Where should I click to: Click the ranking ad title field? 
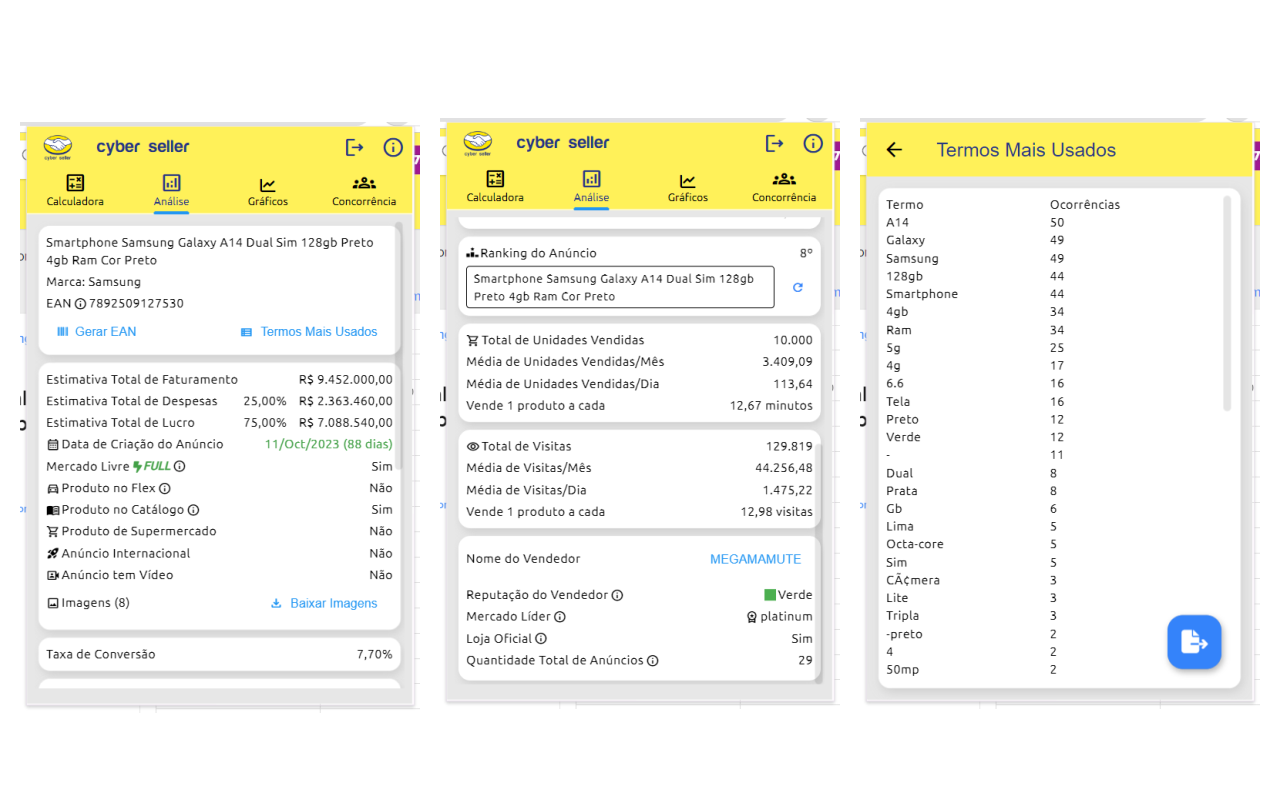(x=620, y=288)
